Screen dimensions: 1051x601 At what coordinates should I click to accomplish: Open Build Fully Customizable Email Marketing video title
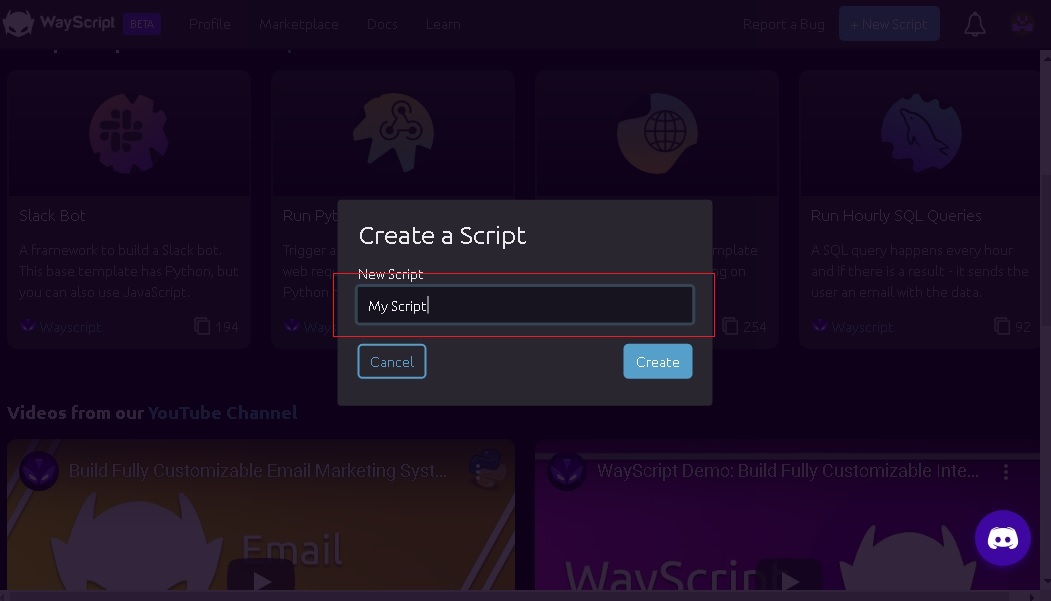257,470
